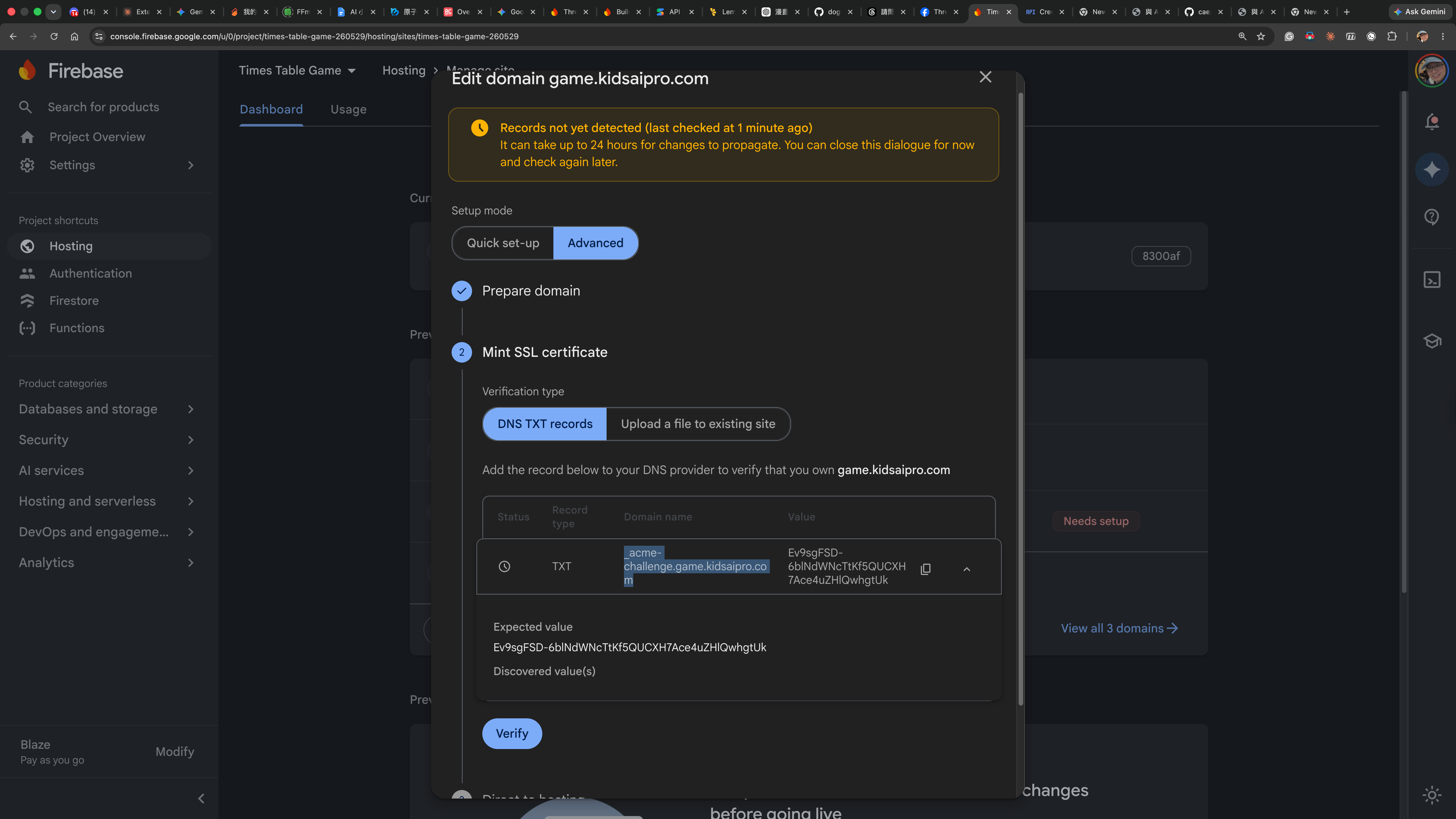The width and height of the screenshot is (1456, 819).
Task: Click the browser home button
Action: (x=74, y=36)
